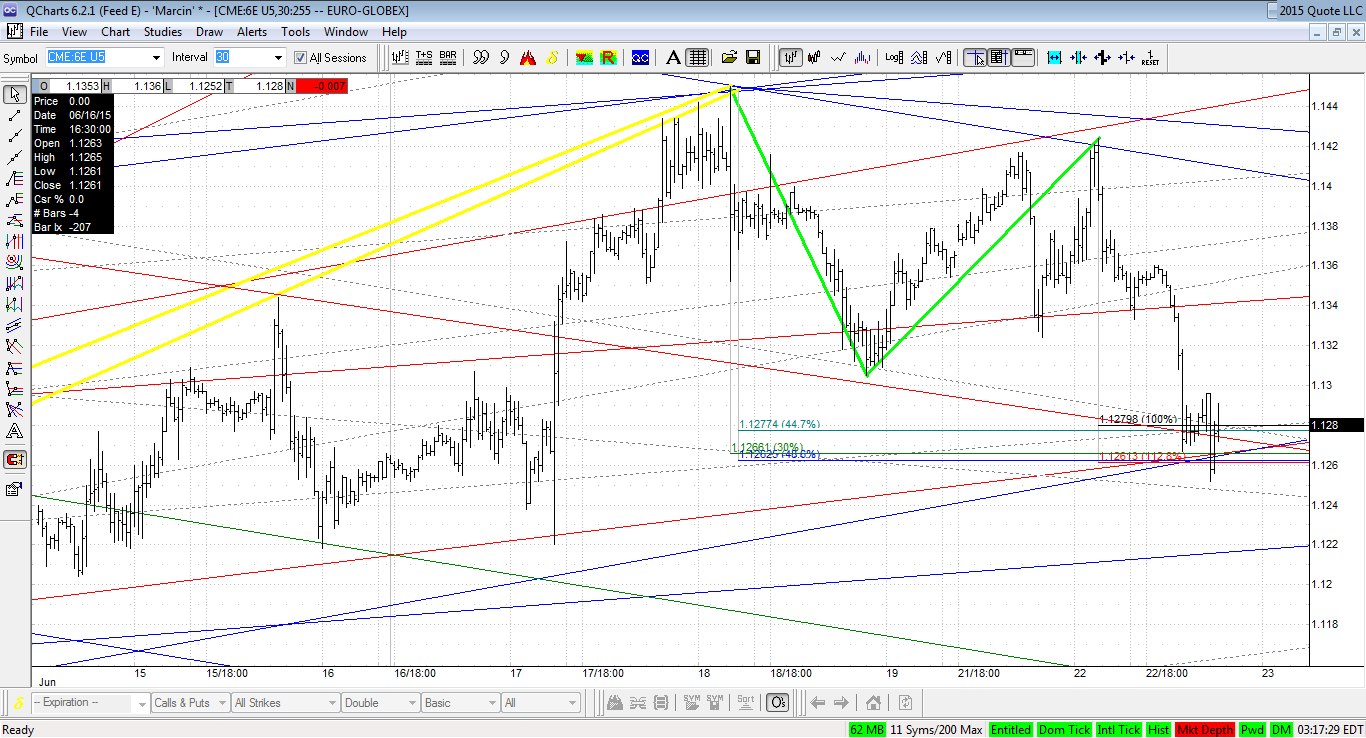Click the save floppy disk icon
This screenshot has width=1366, height=738.
coord(753,58)
